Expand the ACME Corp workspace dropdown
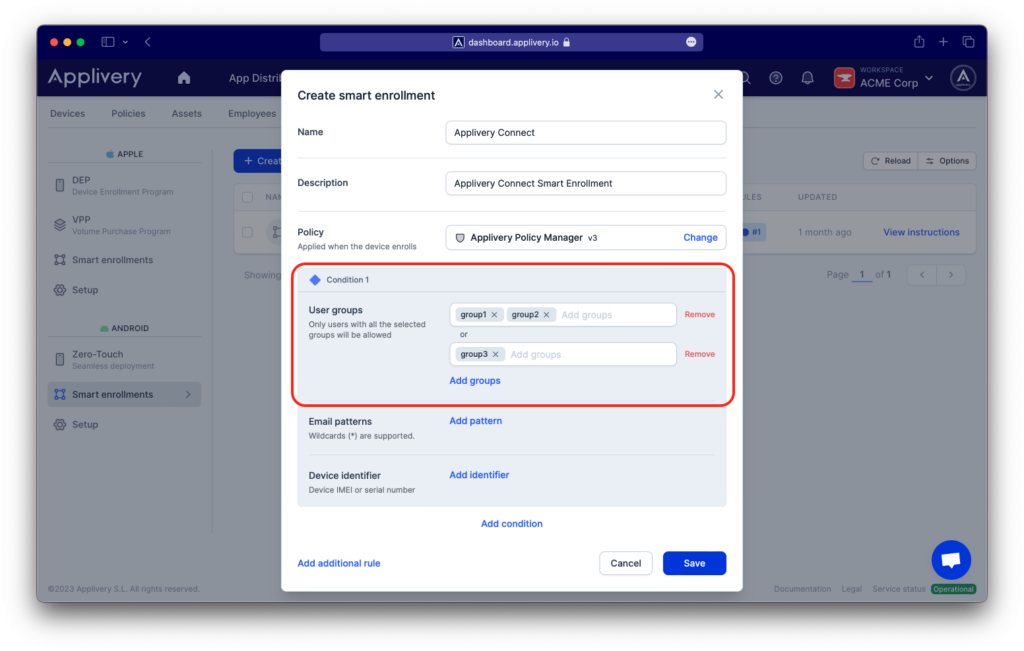1024x651 pixels. (x=929, y=78)
